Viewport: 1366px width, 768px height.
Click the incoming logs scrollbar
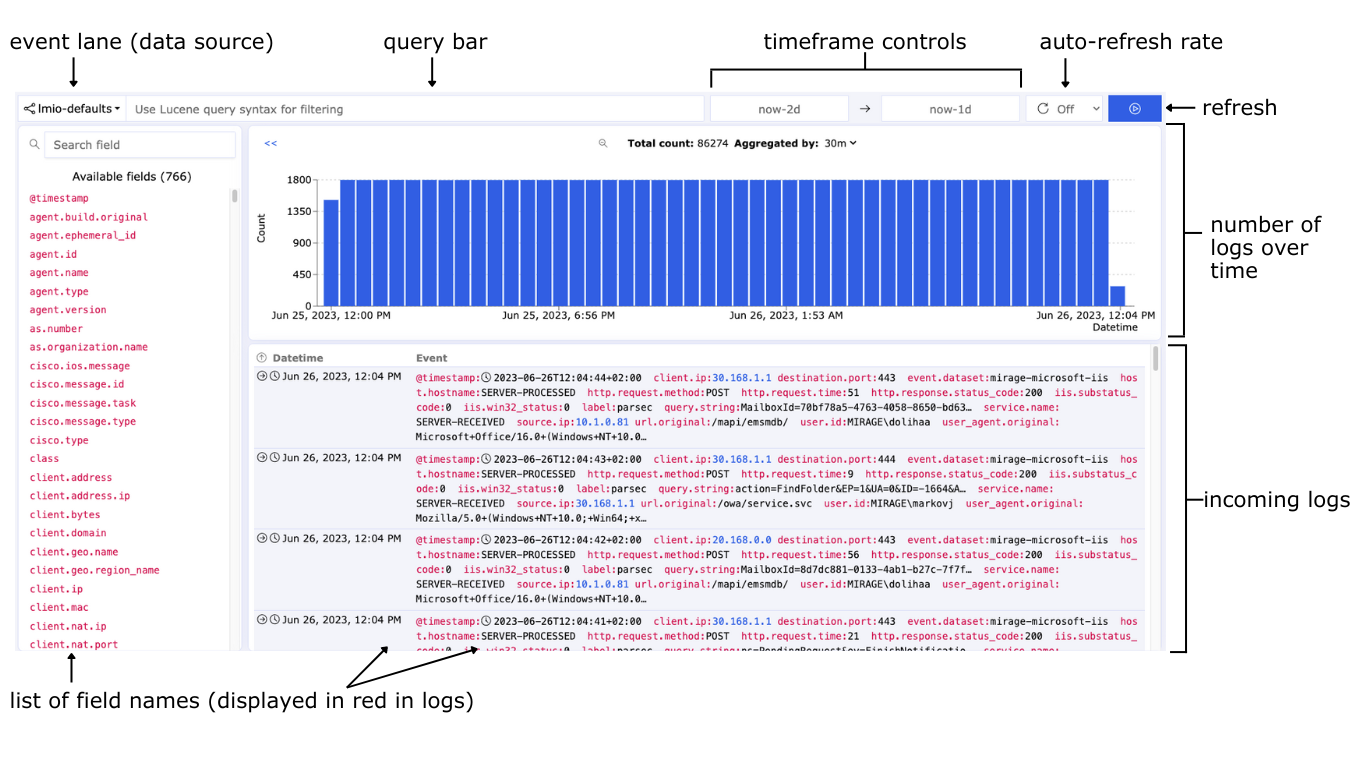[x=1156, y=358]
